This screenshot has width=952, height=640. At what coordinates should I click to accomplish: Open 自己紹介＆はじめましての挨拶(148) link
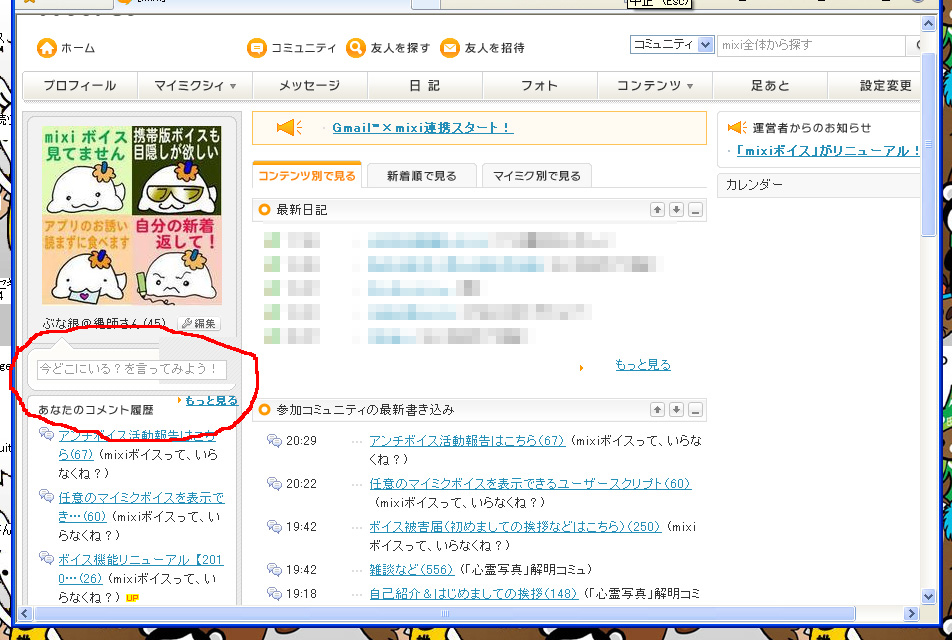474,594
